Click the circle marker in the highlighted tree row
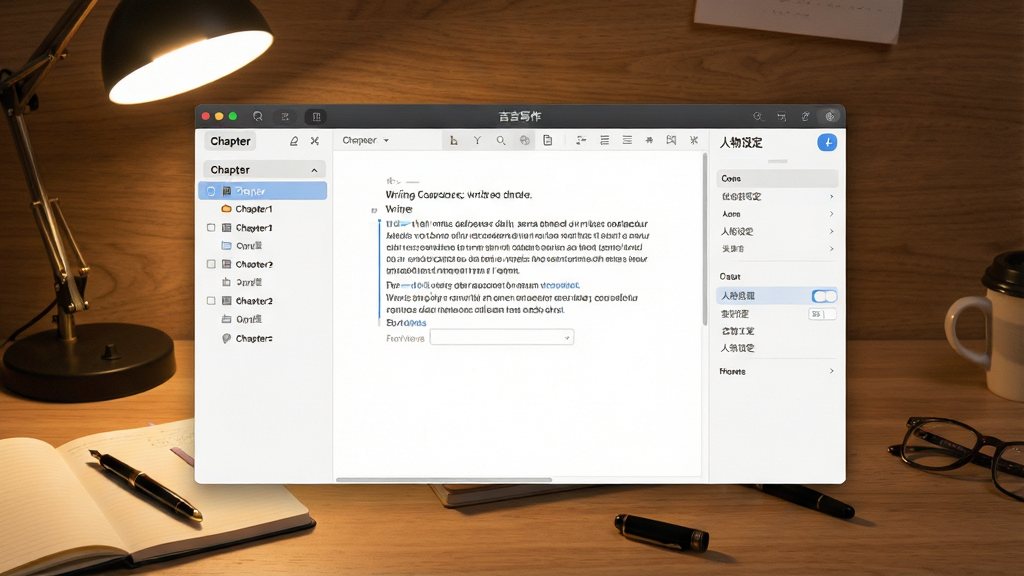1024x576 pixels. coord(211,191)
